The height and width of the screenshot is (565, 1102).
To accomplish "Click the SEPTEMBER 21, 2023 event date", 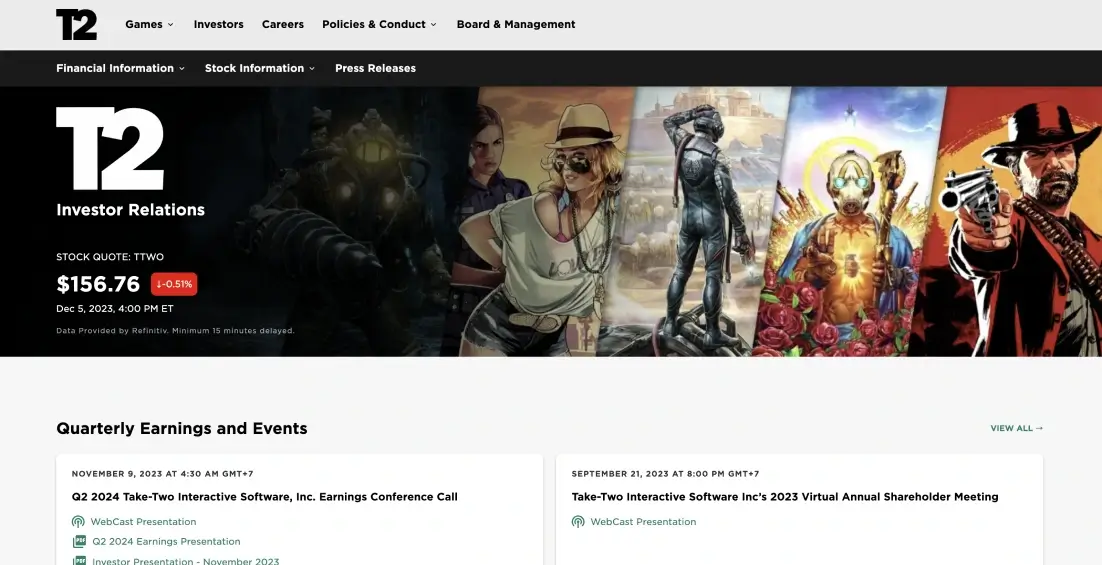I will click(665, 474).
